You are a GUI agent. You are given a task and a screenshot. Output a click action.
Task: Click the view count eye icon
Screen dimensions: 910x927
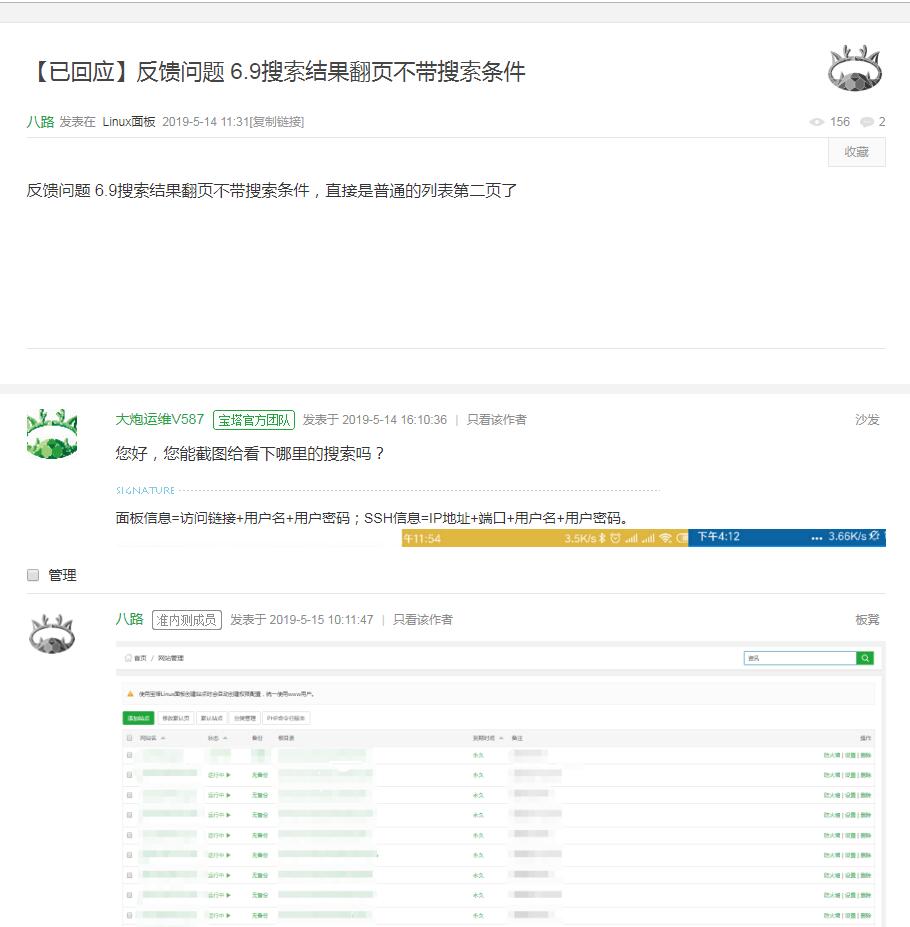(x=817, y=122)
